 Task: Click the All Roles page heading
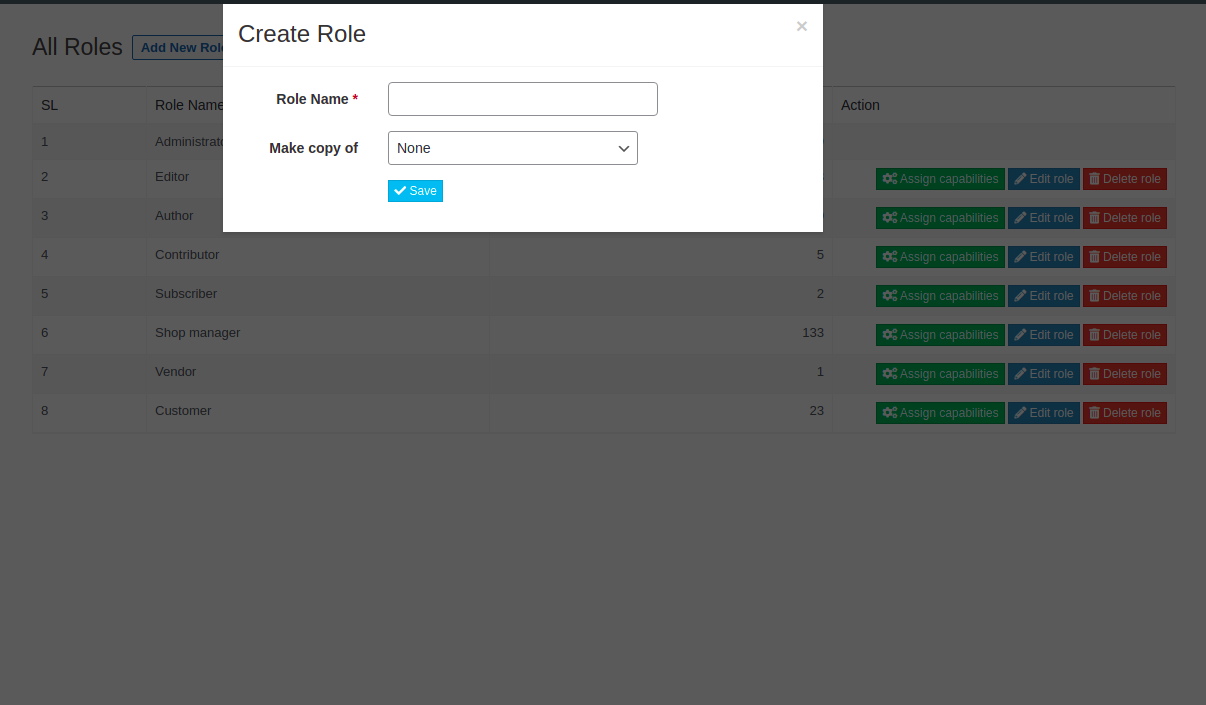[x=77, y=47]
